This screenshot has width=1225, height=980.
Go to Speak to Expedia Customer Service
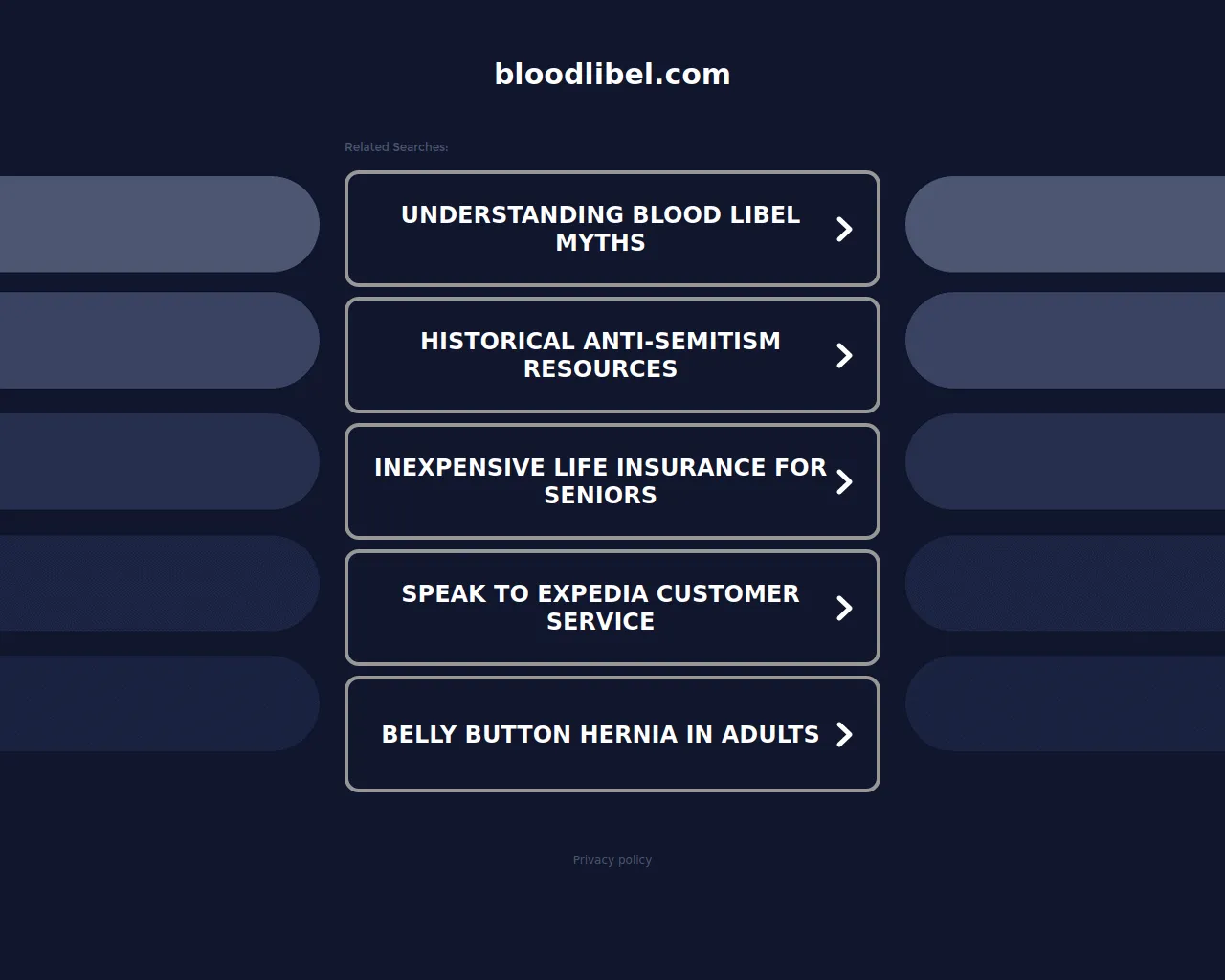tap(600, 608)
